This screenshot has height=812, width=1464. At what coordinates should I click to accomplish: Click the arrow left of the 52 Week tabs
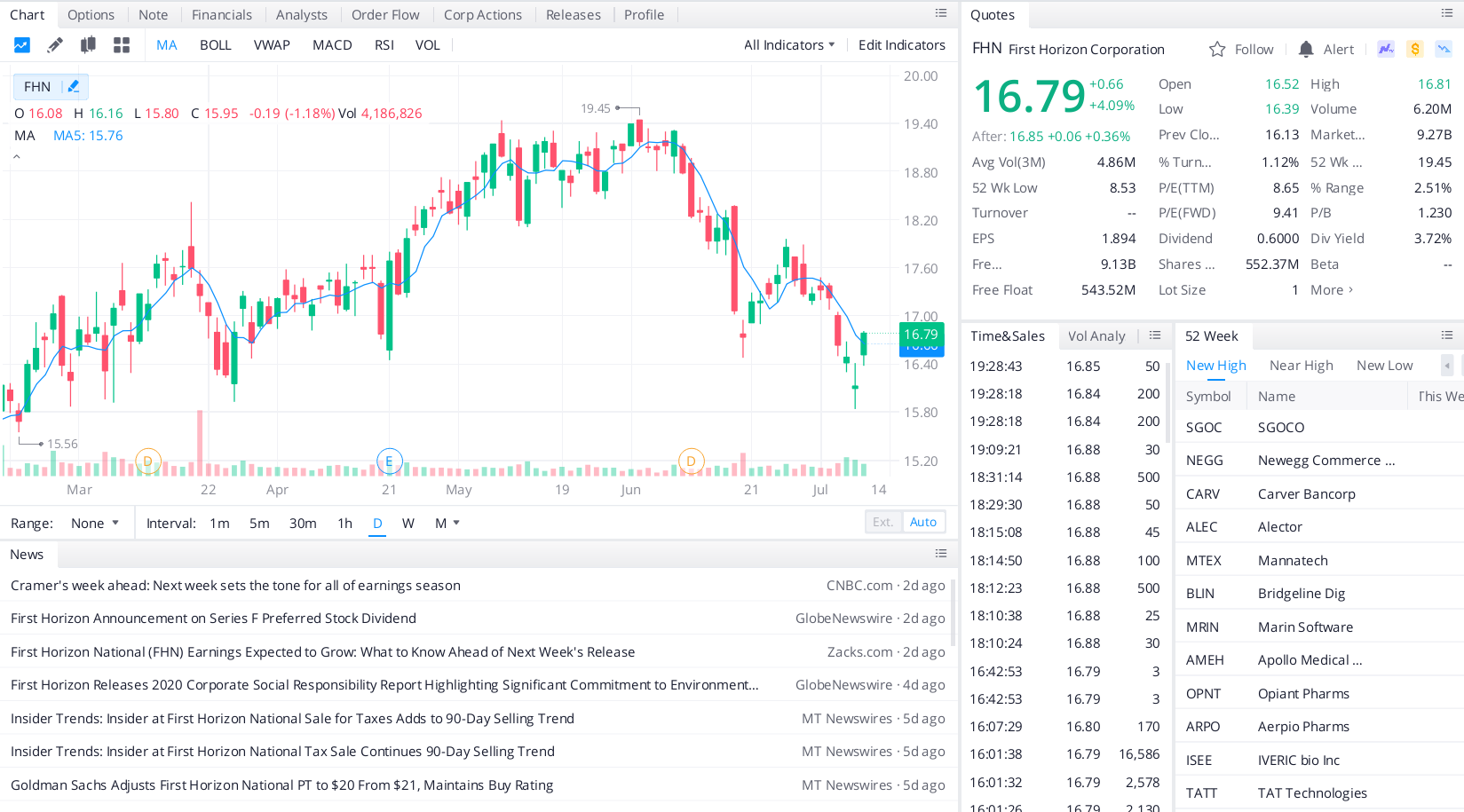tap(1447, 366)
